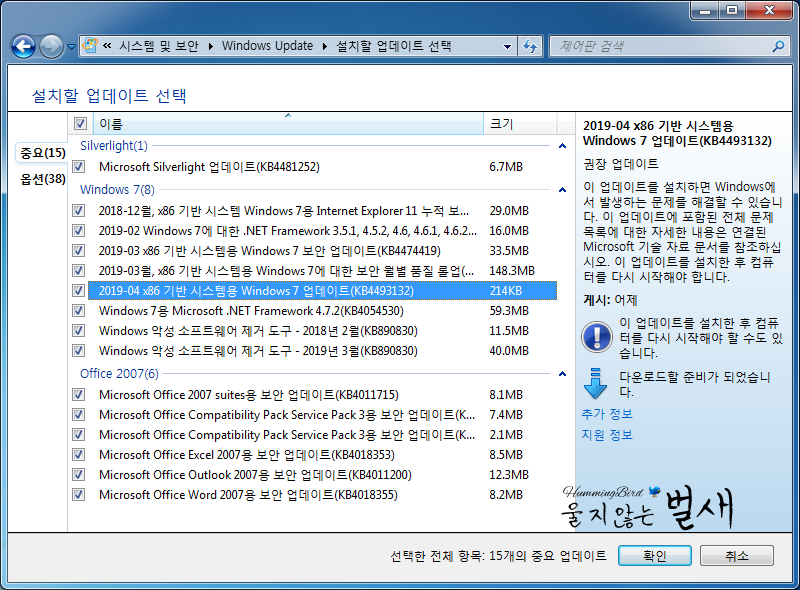Click the Windows Update breadcrumb

pos(267,46)
